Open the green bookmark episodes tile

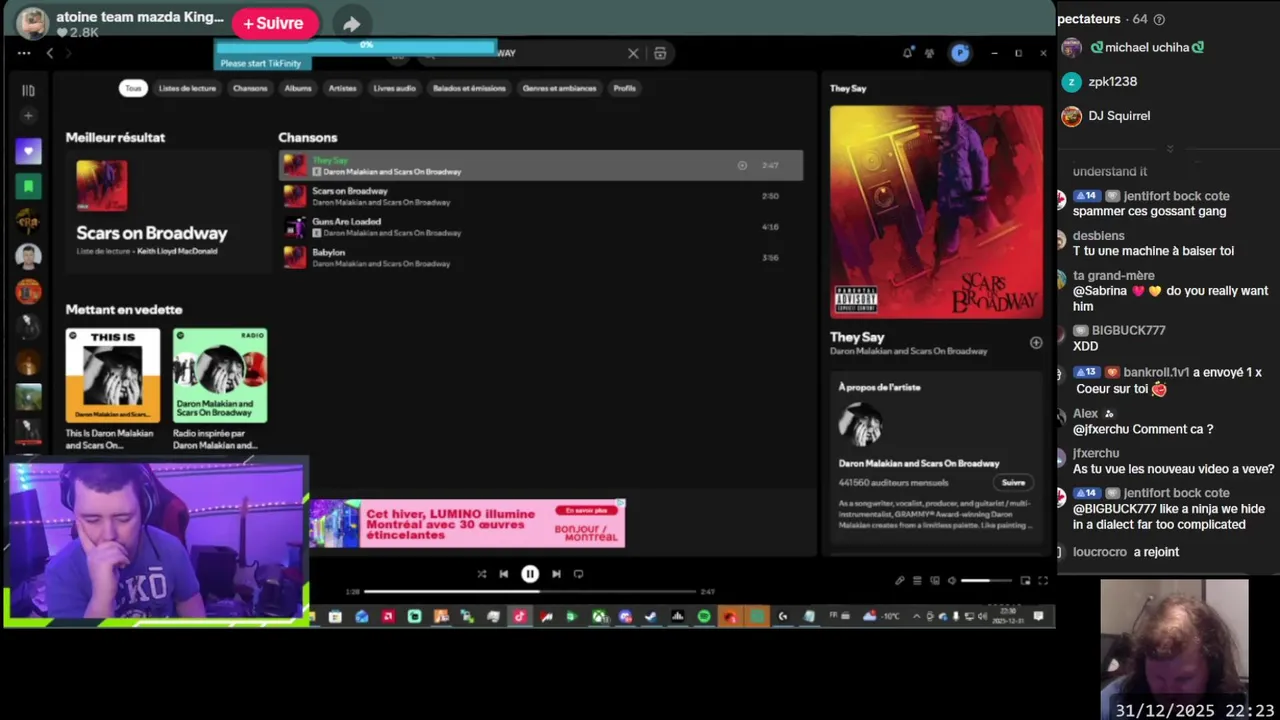coord(28,186)
